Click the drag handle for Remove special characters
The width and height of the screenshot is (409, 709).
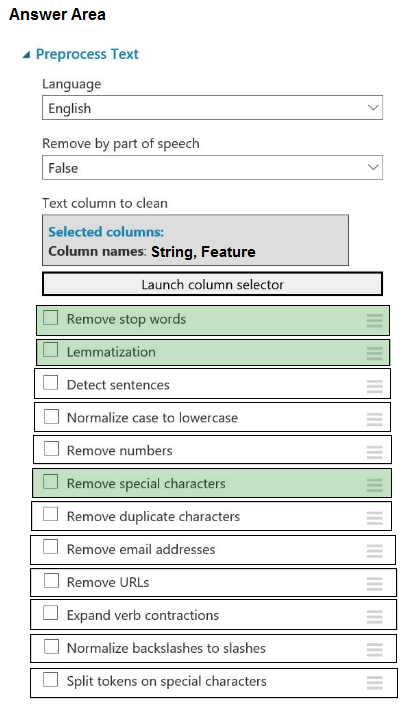click(x=374, y=485)
